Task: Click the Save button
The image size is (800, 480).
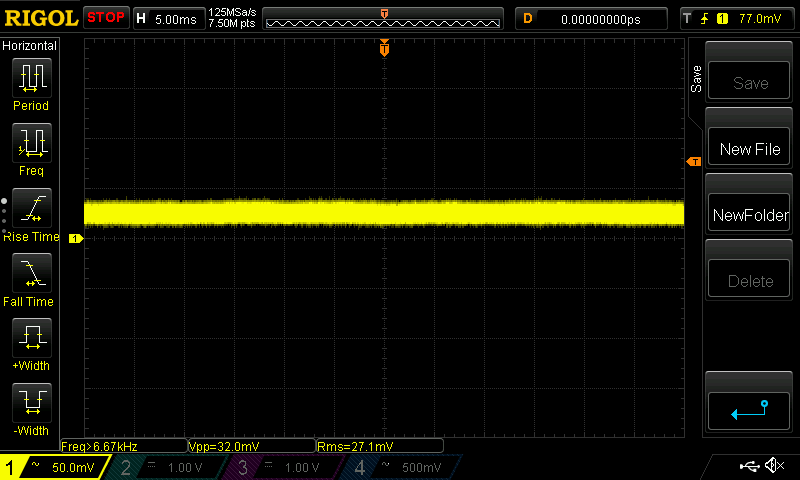Action: pos(749,81)
